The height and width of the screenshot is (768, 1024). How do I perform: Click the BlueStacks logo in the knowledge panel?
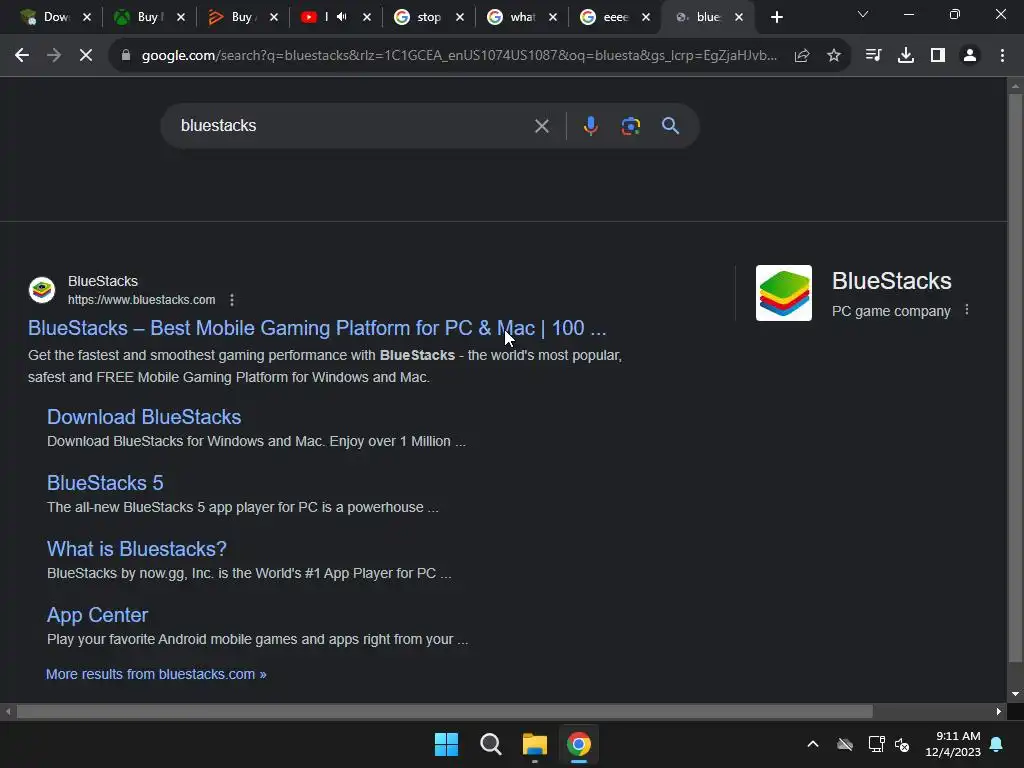click(784, 293)
